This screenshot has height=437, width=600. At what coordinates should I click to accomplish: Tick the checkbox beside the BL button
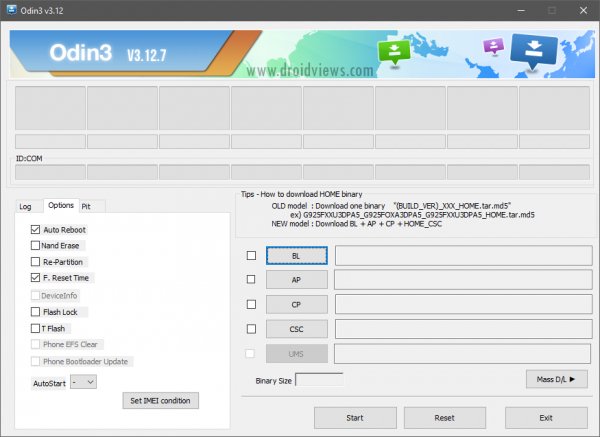[251, 255]
